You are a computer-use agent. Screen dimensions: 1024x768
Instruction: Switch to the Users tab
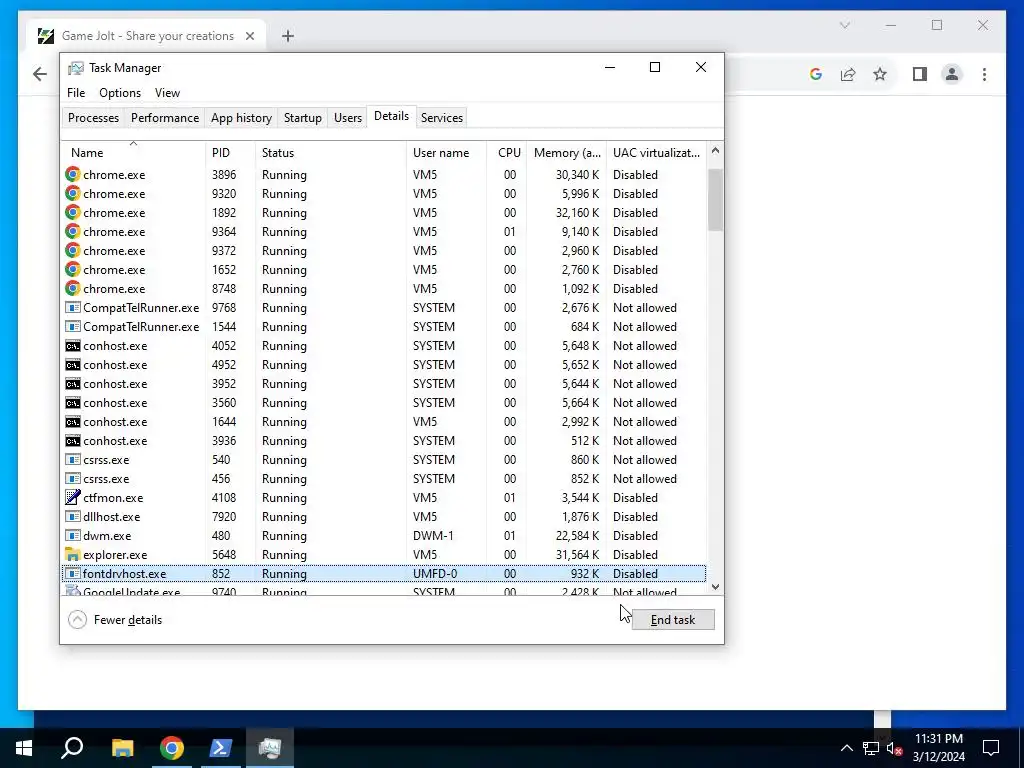(x=347, y=118)
